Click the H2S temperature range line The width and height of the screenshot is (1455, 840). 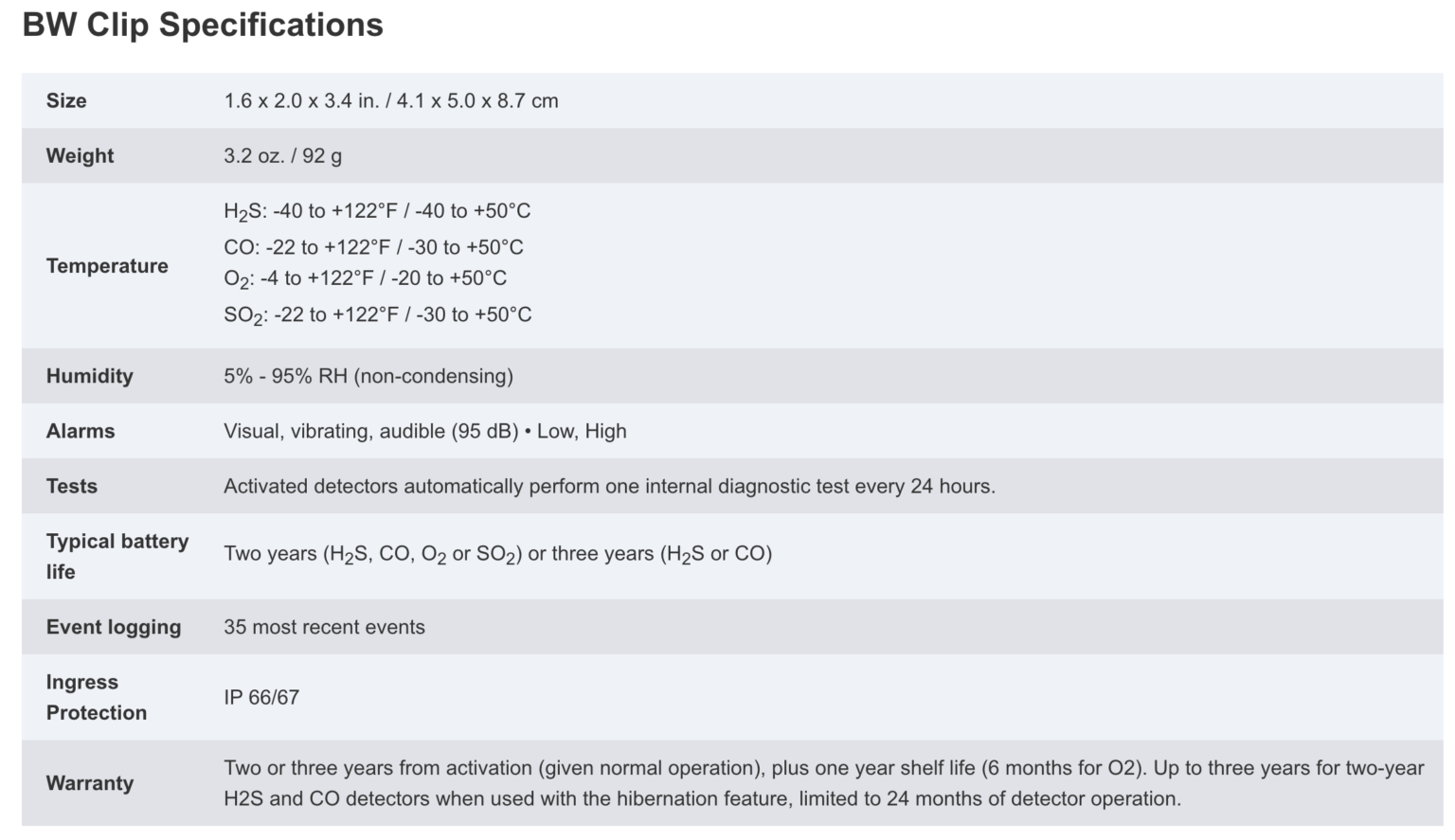click(x=377, y=211)
